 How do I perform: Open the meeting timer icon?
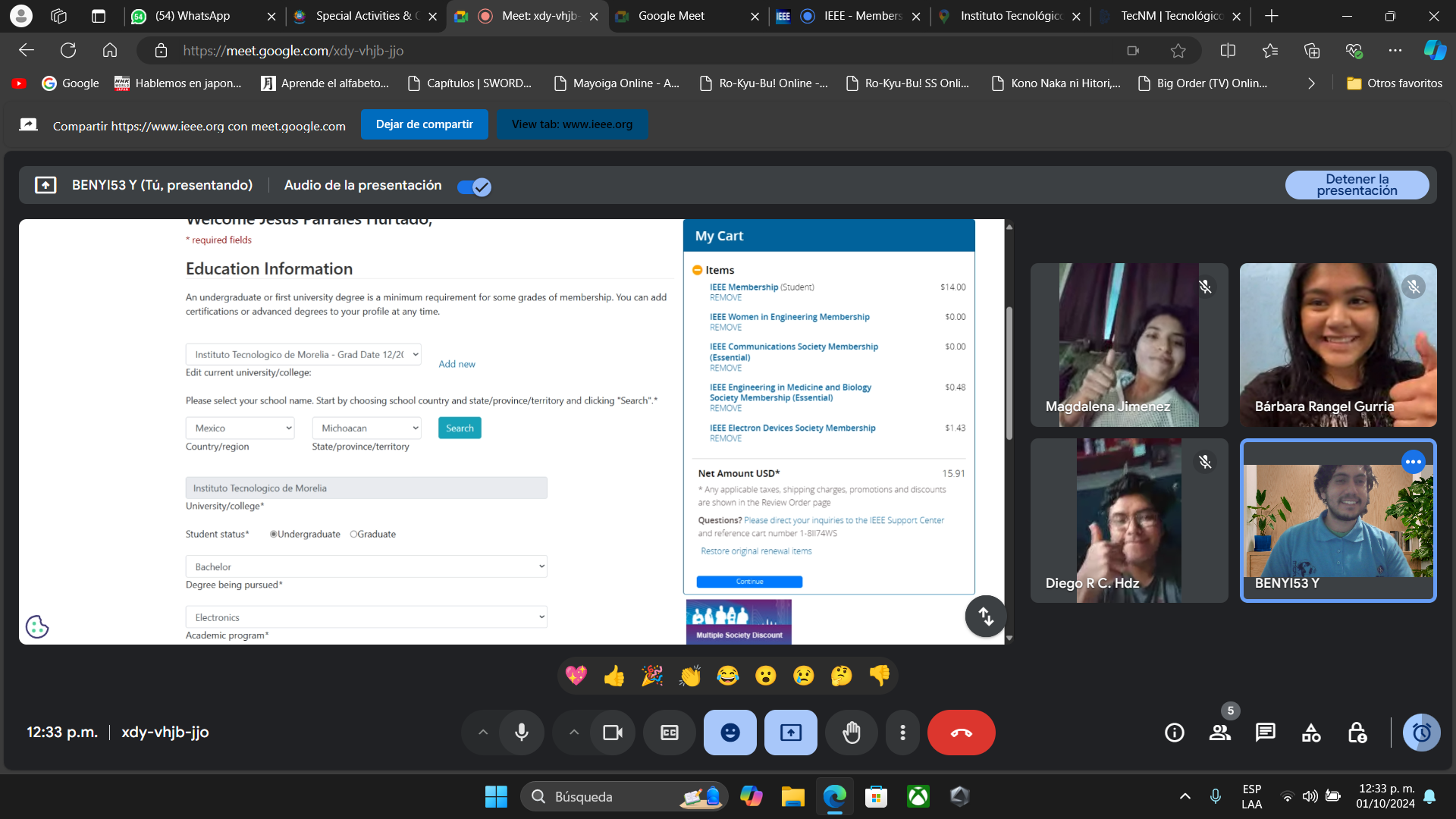coord(1422,733)
